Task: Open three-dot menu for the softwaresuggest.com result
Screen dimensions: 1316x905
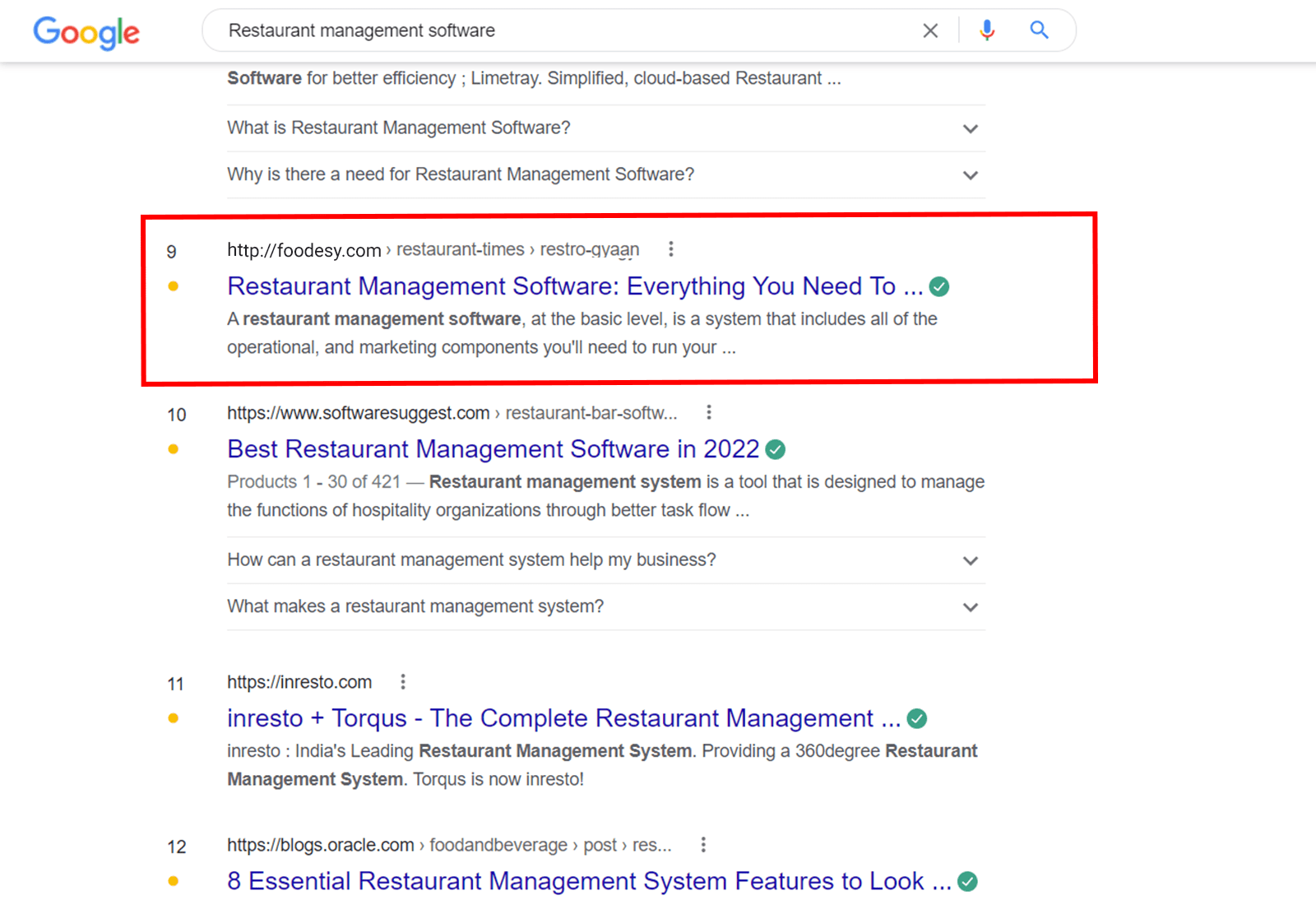Action: pyautogui.click(x=709, y=411)
